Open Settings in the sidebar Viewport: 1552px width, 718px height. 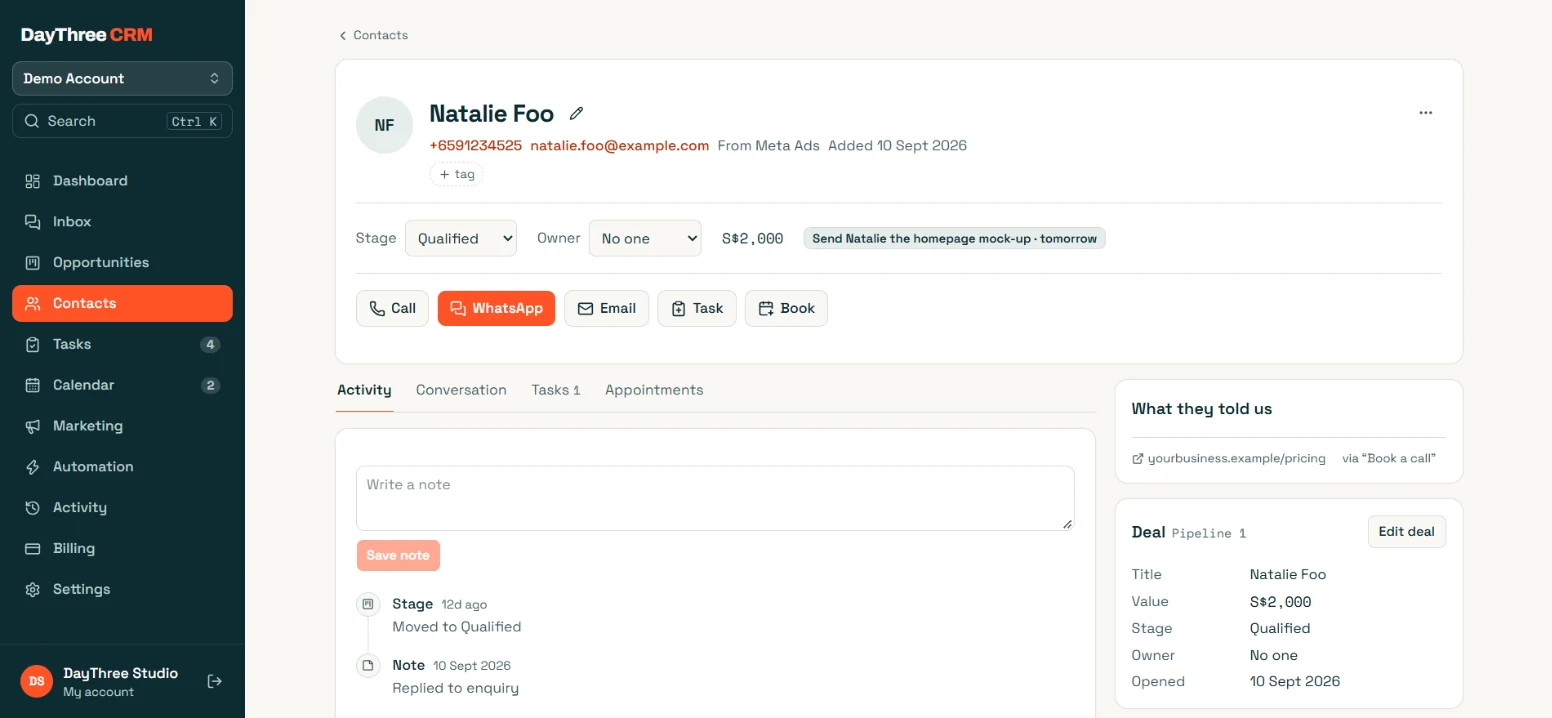[122, 590]
